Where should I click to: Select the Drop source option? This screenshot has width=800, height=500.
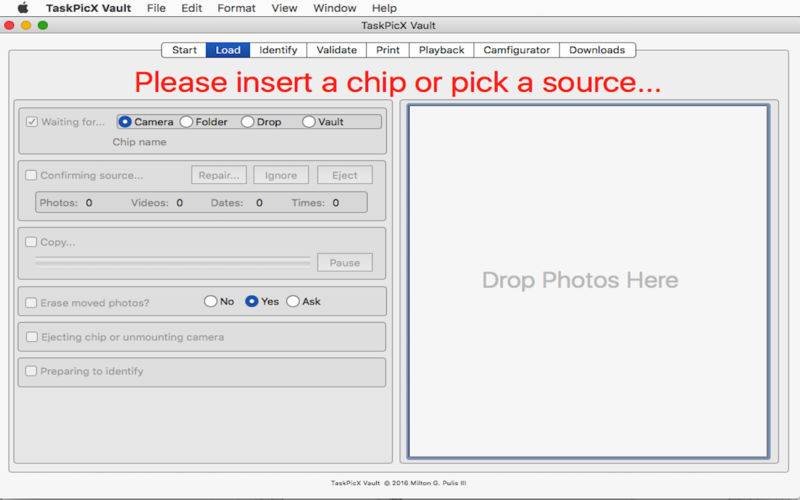pos(247,121)
